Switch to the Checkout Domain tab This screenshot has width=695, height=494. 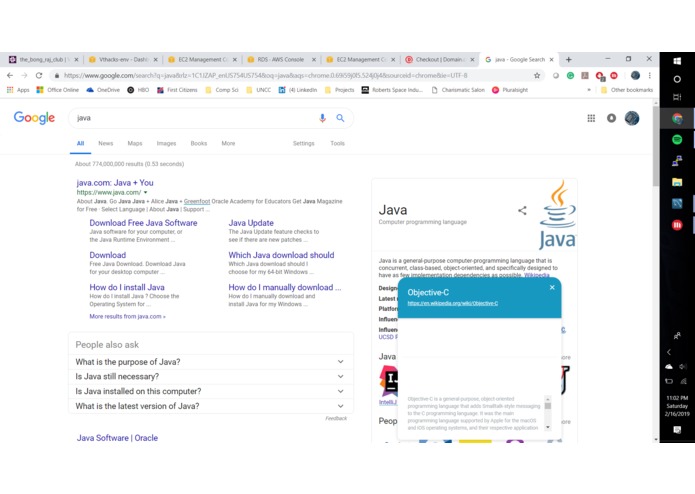(x=438, y=59)
